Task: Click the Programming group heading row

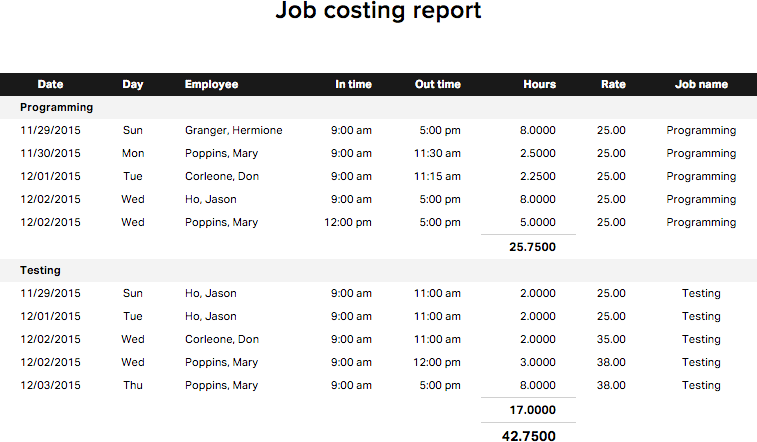Action: (x=56, y=107)
